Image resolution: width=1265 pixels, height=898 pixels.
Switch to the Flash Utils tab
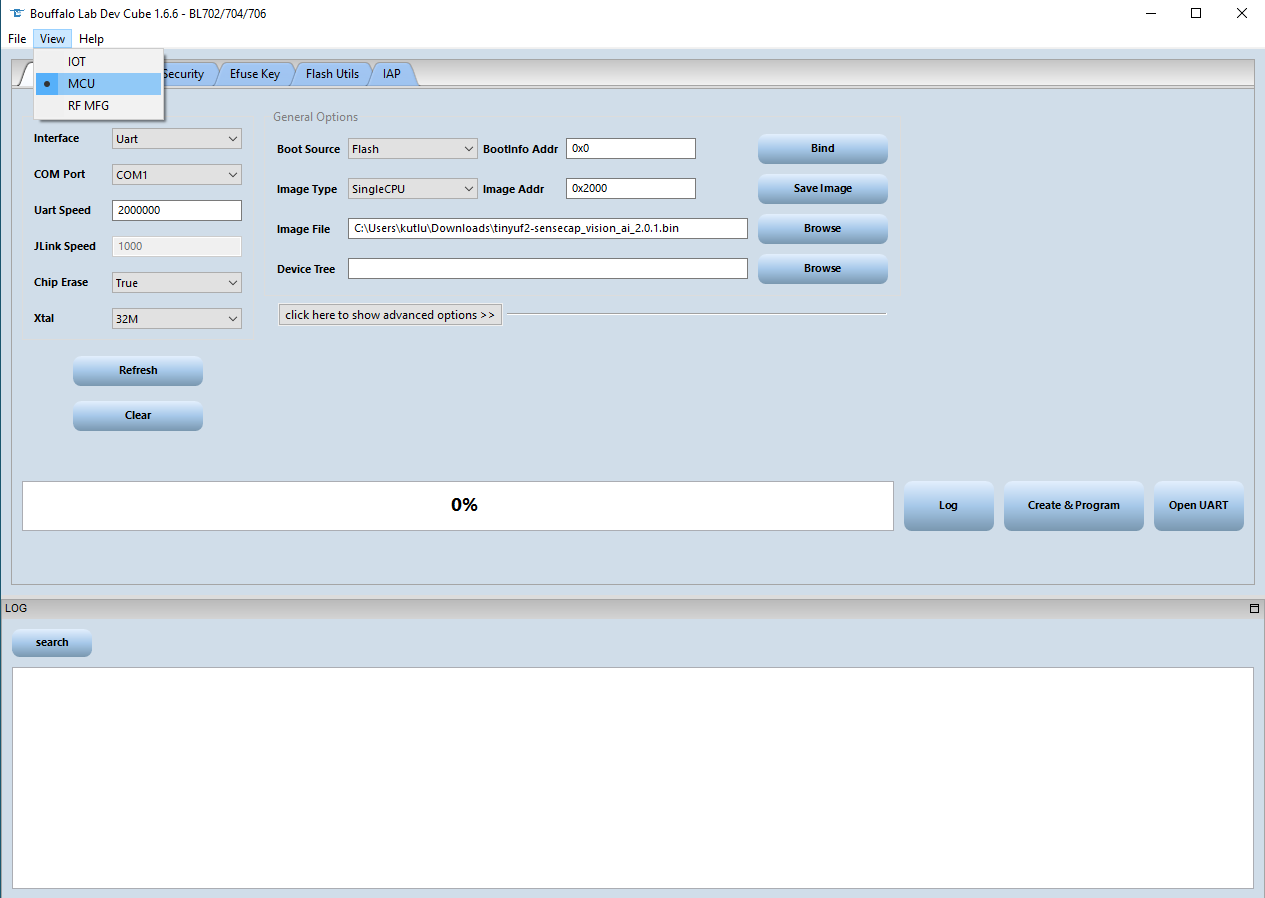(x=332, y=73)
